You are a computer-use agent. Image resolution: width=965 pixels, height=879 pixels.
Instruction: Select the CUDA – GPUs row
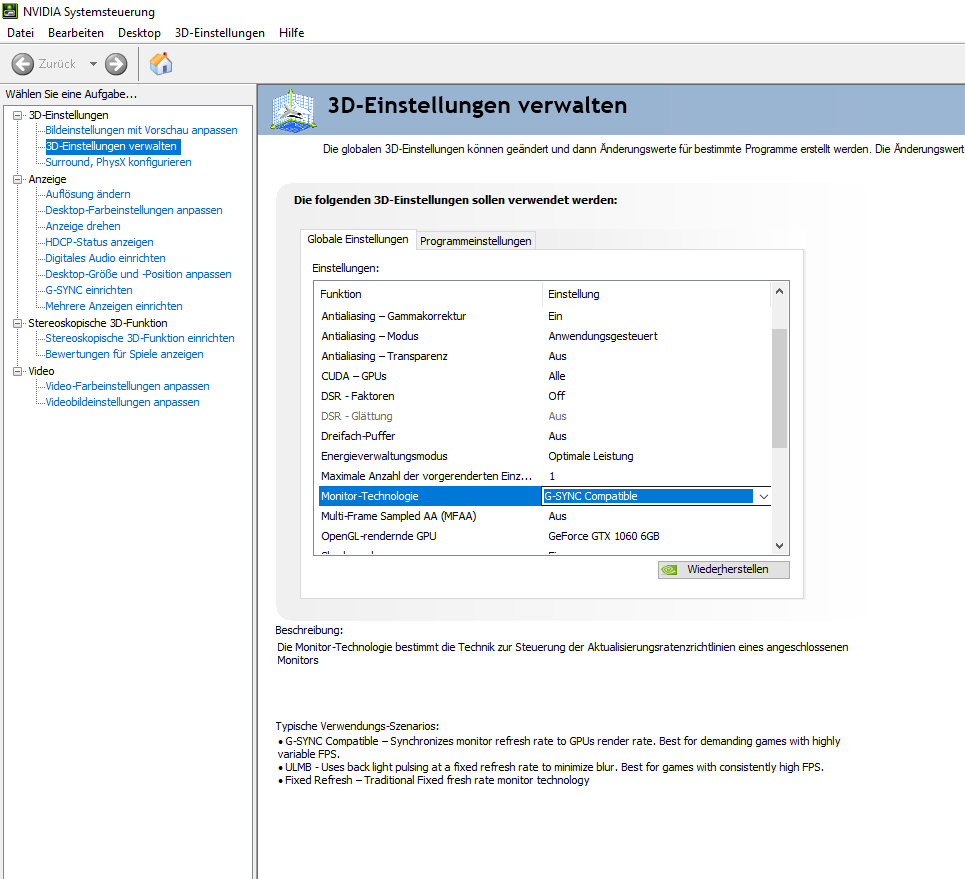click(x=545, y=376)
